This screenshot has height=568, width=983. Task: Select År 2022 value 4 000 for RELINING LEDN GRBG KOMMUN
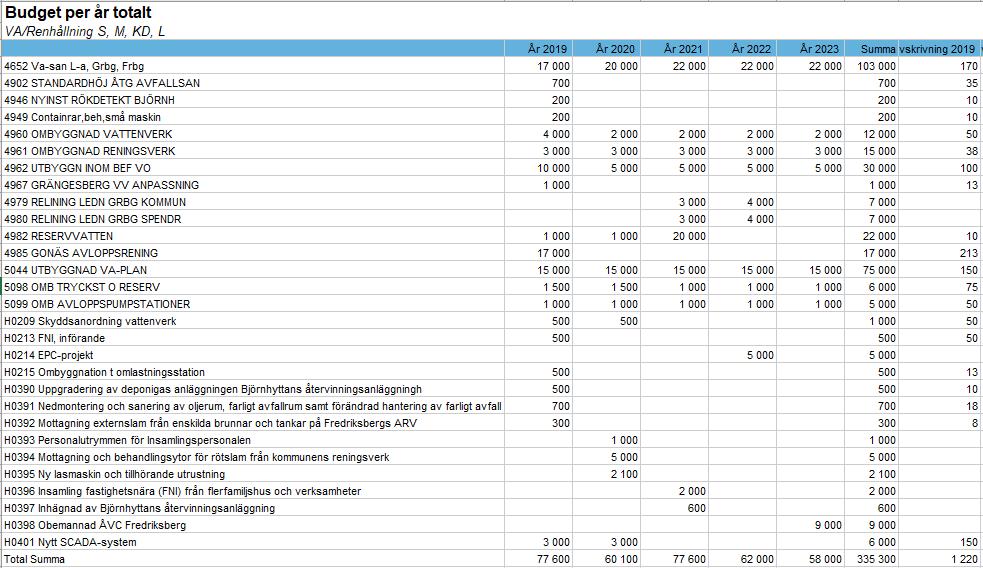click(x=760, y=202)
